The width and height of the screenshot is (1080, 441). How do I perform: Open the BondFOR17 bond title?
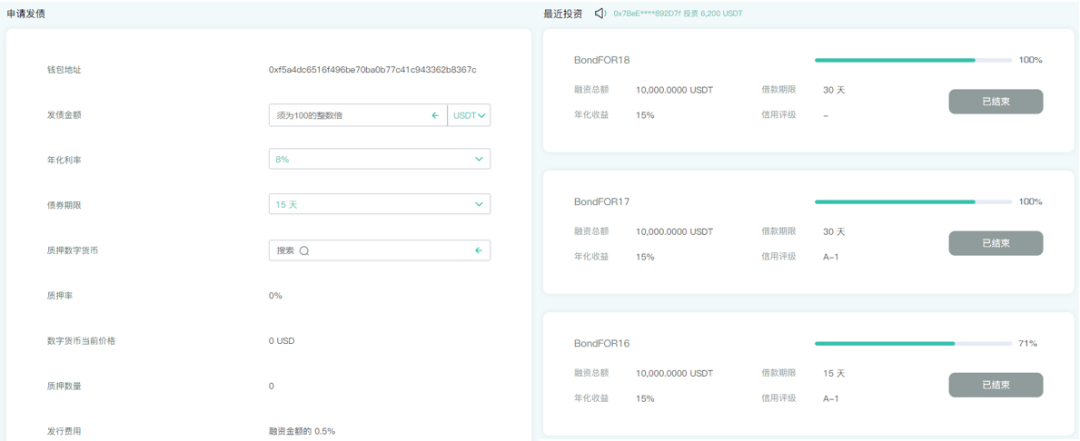tap(601, 202)
